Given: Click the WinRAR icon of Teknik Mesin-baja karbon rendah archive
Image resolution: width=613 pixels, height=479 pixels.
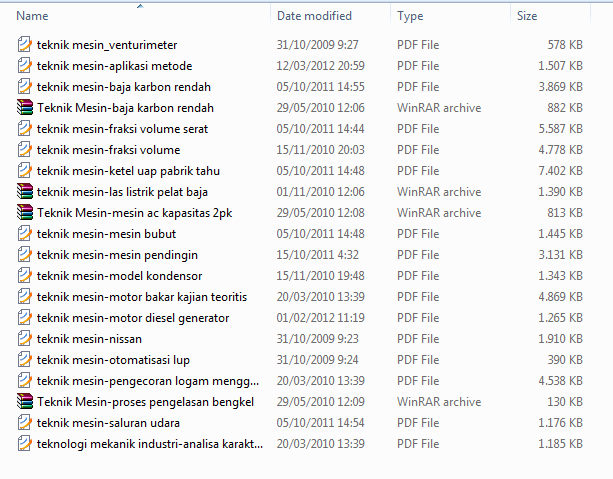Looking at the screenshot, I should coord(25,107).
